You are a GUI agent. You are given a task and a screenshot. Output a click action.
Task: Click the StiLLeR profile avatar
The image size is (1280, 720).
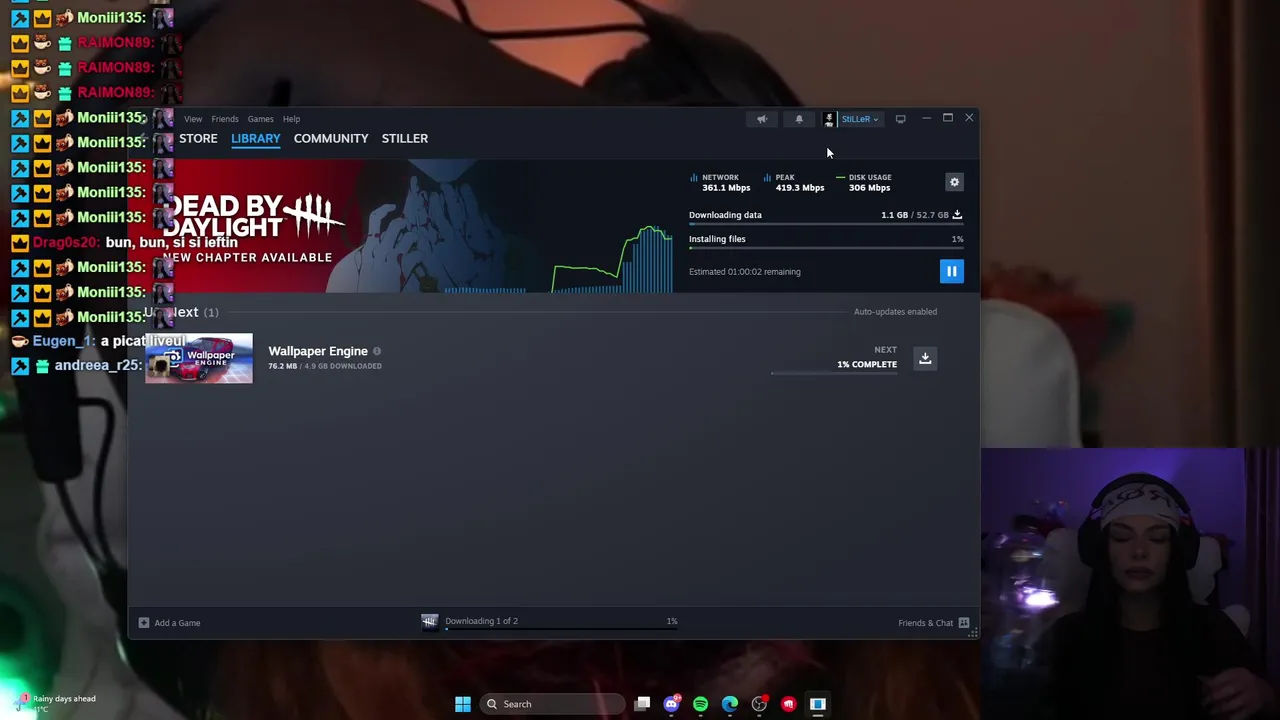[829, 119]
